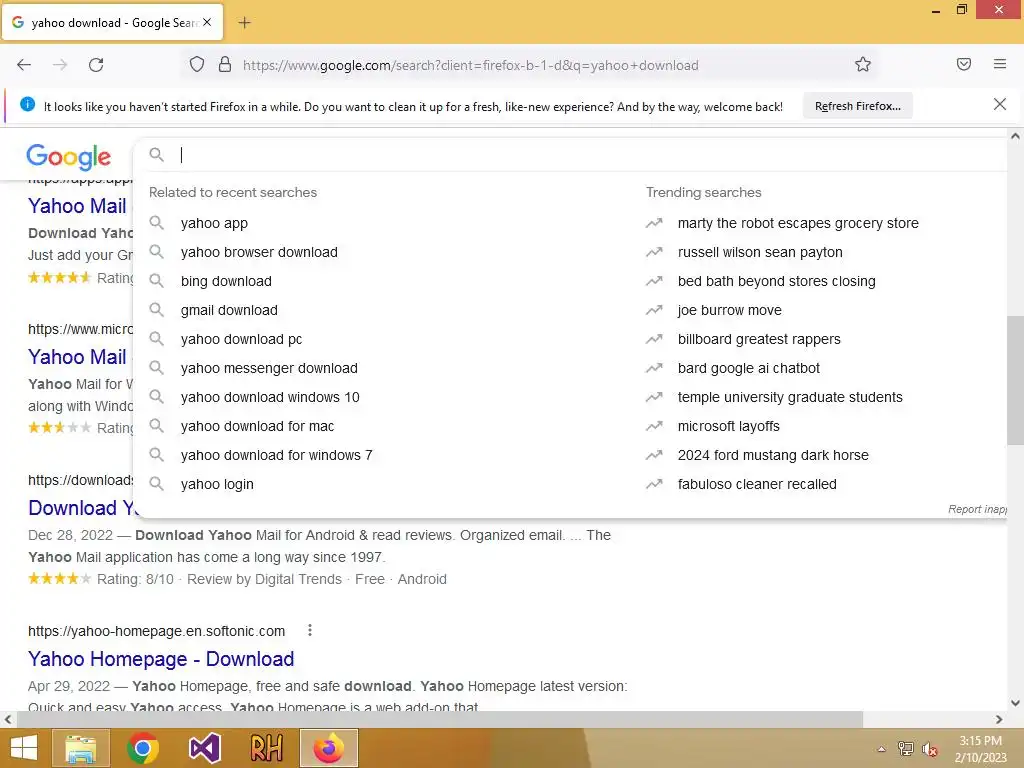Click the forward navigation arrow
This screenshot has height=768, width=1024.
pyautogui.click(x=60, y=65)
